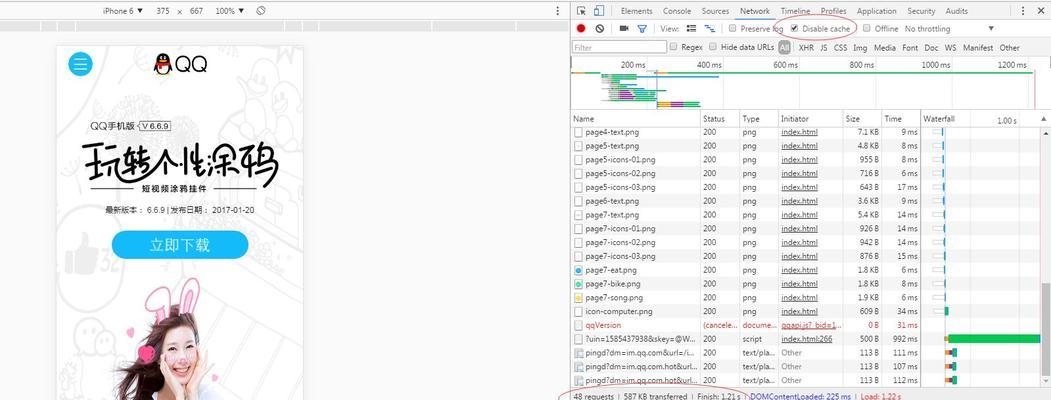
Task: Clear the network log
Action: (600, 29)
